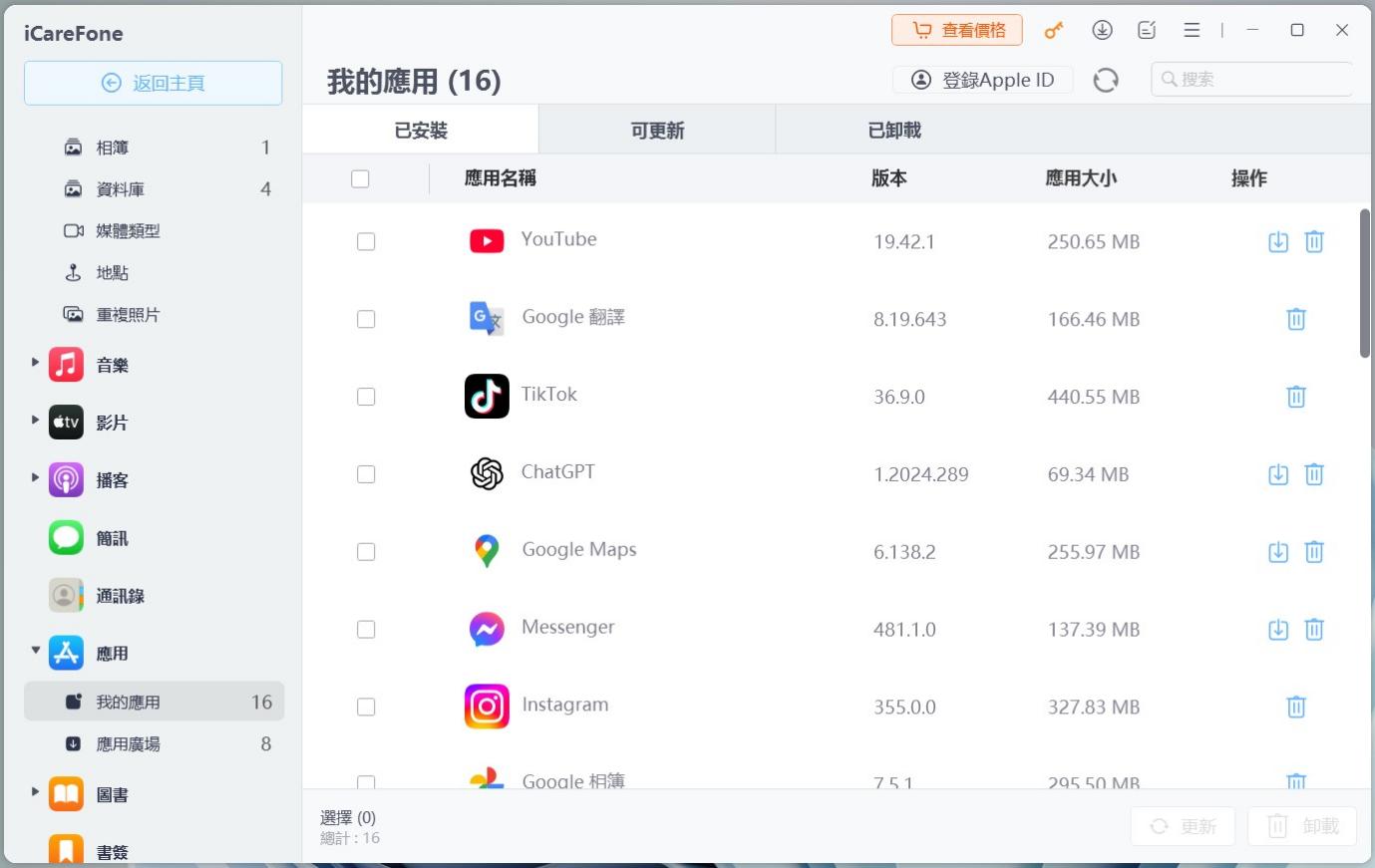Open the 音樂 music section icon
Viewport: 1375px width, 868px height.
coord(66,365)
